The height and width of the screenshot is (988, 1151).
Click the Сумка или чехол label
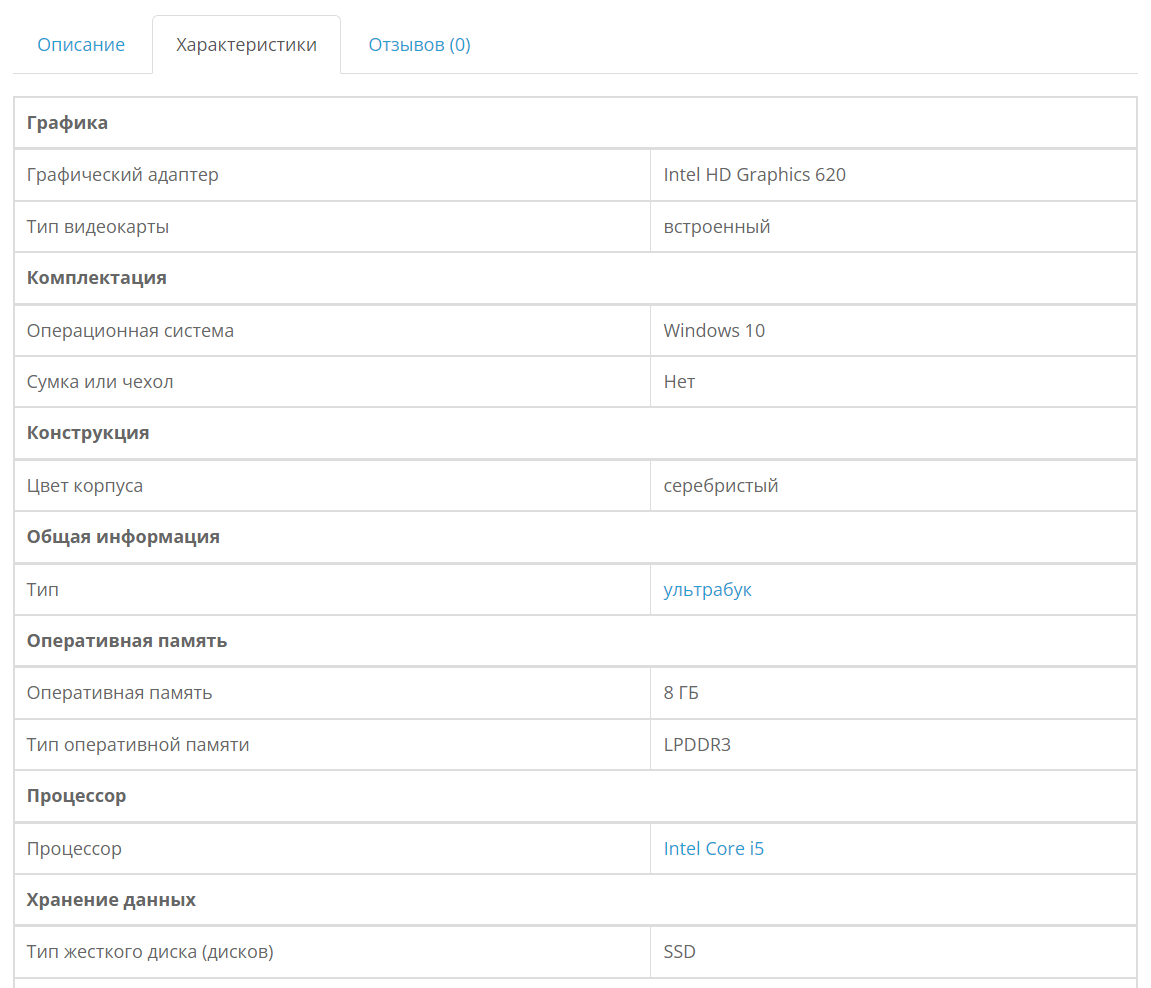point(100,382)
